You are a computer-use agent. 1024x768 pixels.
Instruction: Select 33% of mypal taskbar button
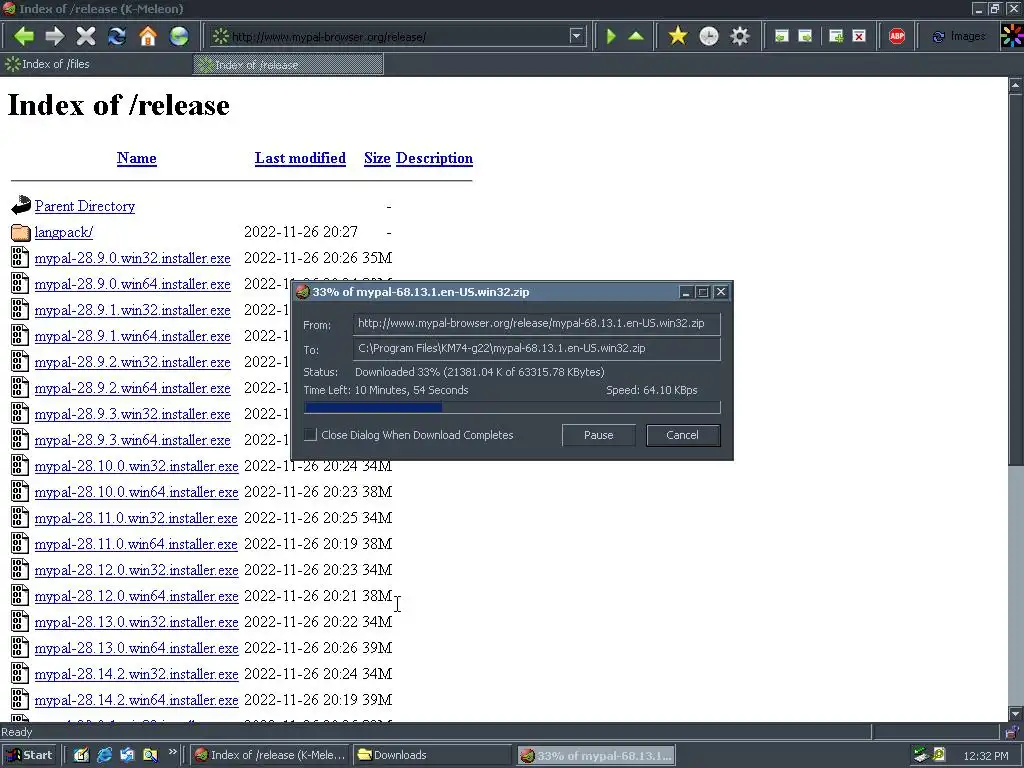[596, 756]
